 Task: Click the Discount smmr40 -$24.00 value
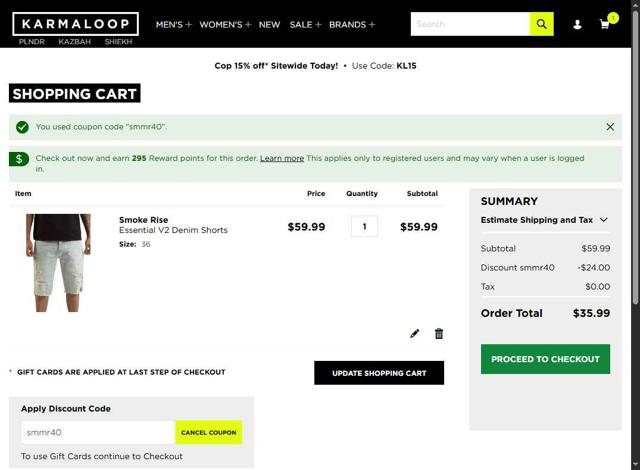pyautogui.click(x=593, y=268)
